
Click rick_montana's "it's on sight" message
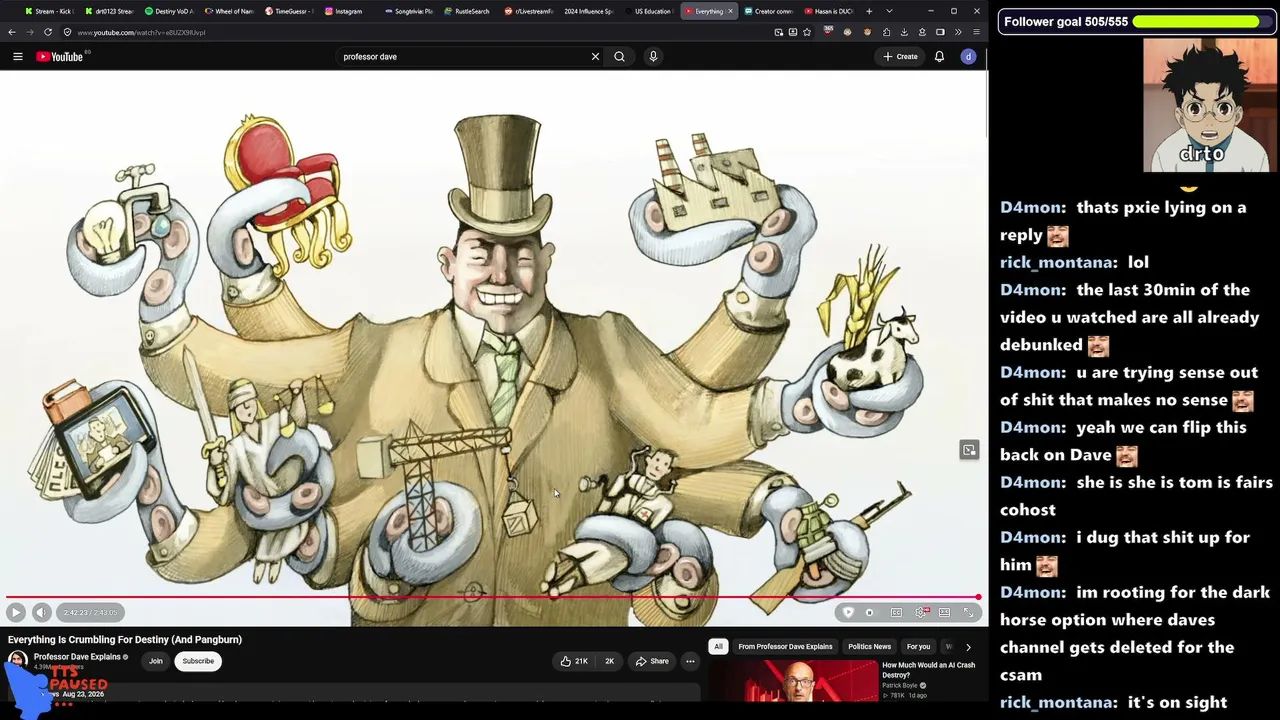coord(1114,702)
